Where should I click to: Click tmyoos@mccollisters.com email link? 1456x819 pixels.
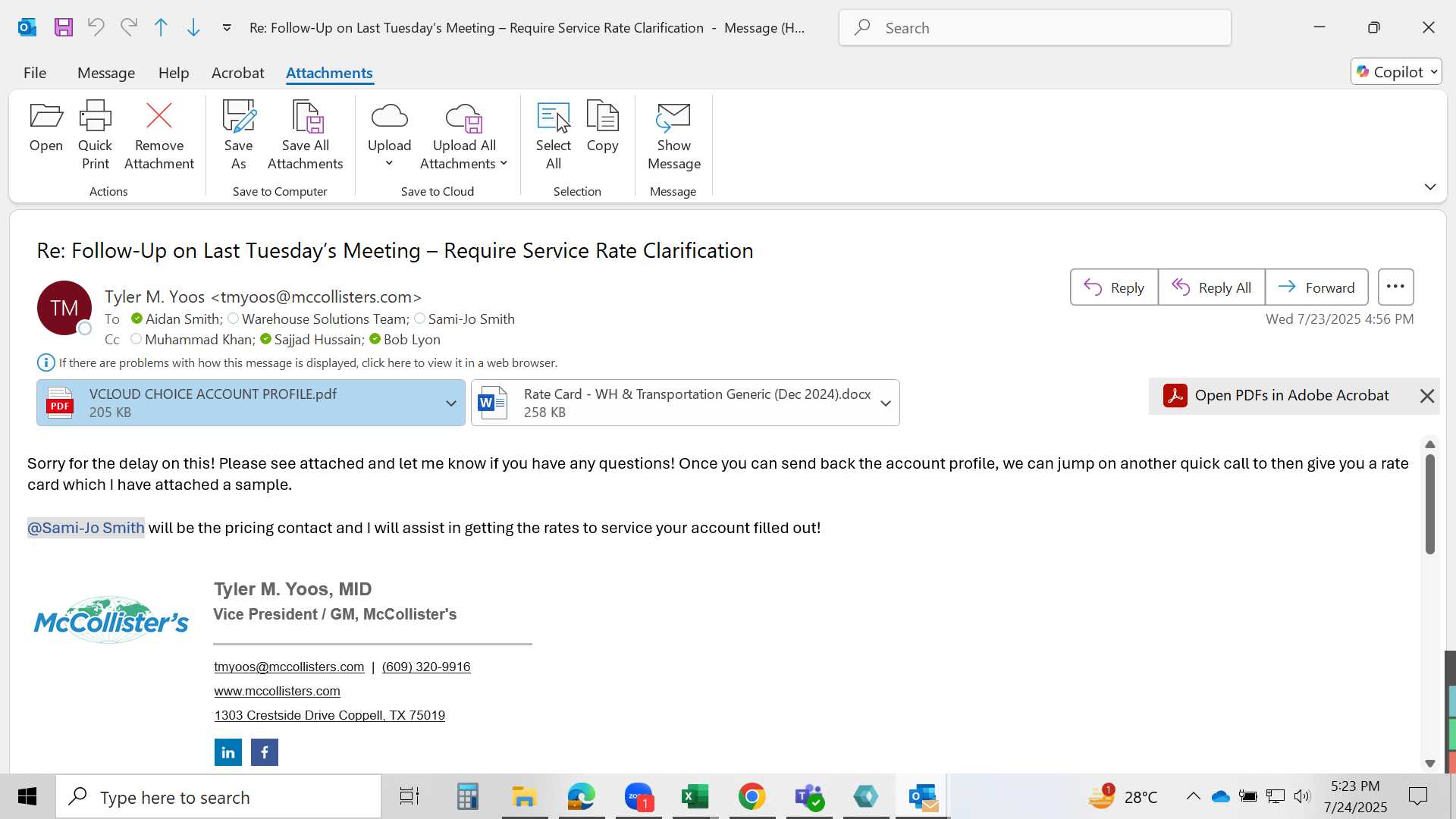click(289, 667)
